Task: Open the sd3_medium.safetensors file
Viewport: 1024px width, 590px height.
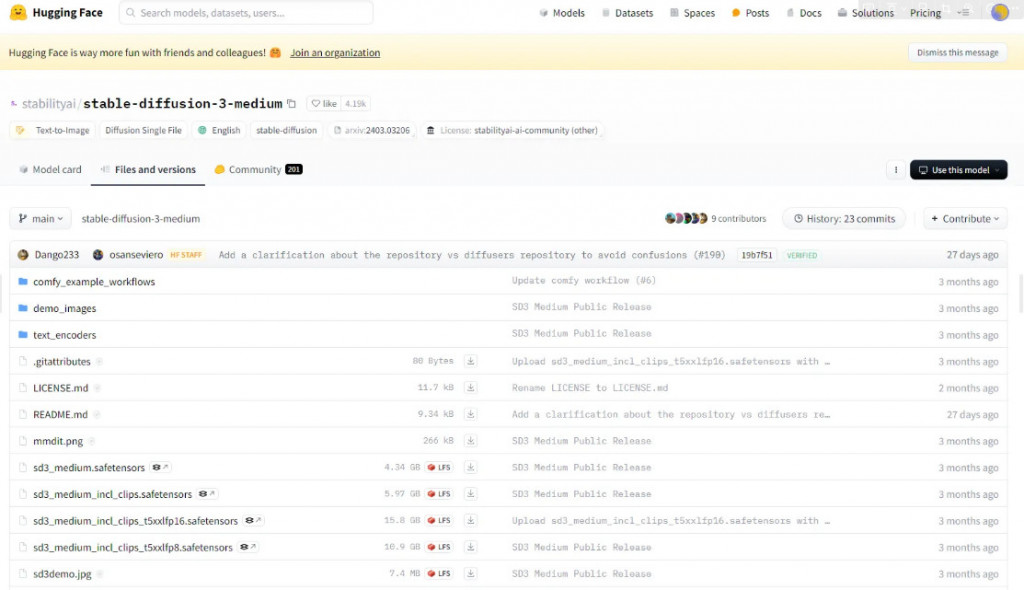Action: (89, 467)
